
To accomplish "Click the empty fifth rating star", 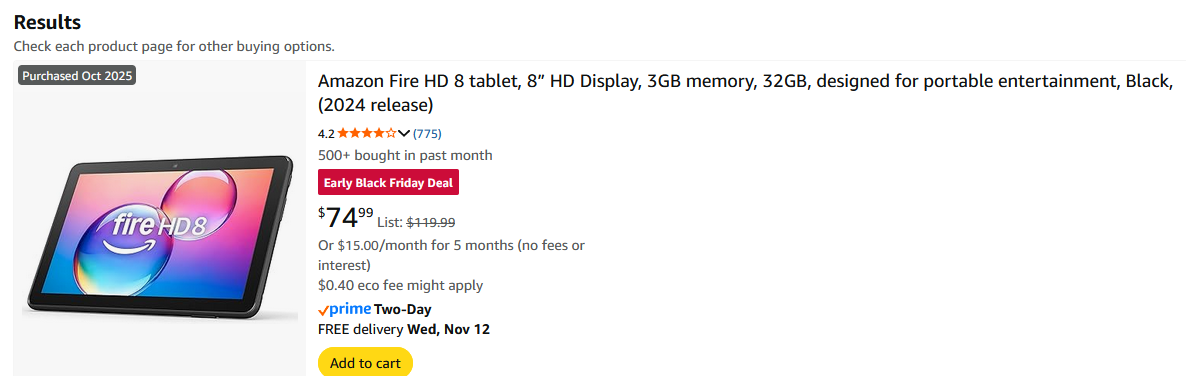I will click(x=391, y=134).
